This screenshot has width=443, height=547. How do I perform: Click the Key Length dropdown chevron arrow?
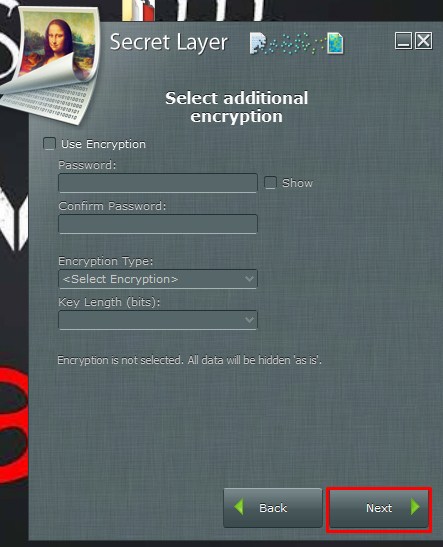click(x=249, y=320)
